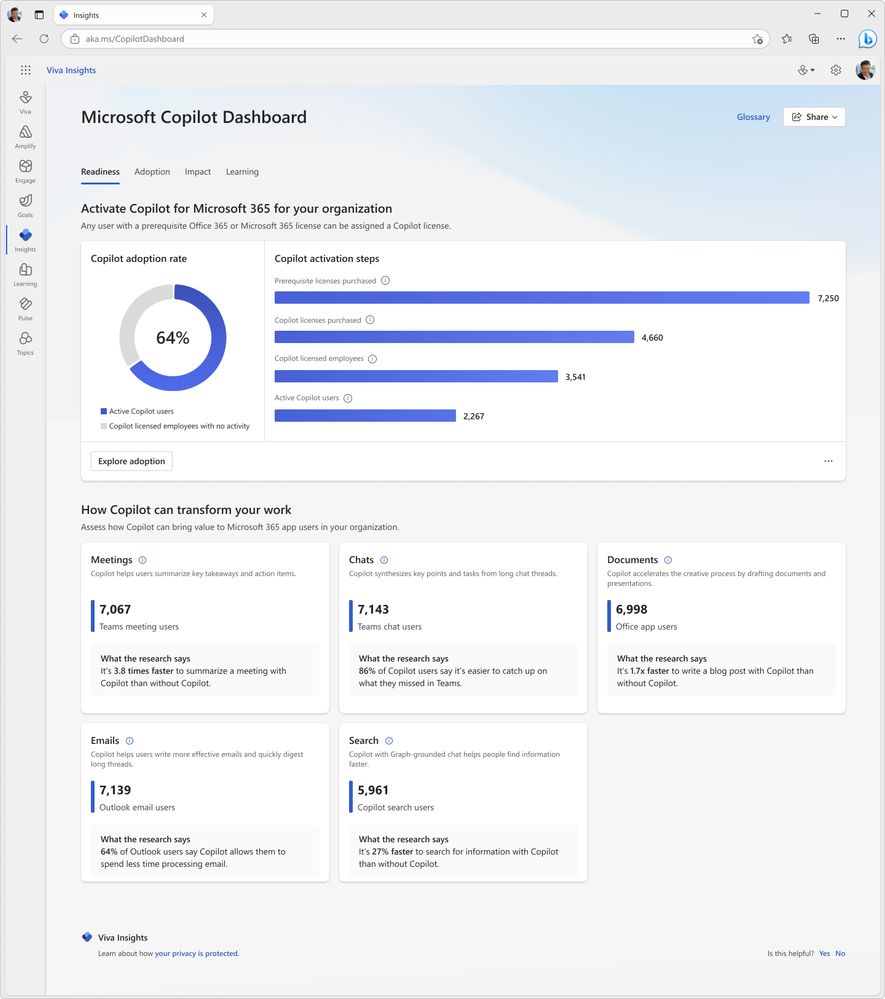Answer Yes to 'Is this helpful?'
The image size is (885, 999).
tap(824, 954)
